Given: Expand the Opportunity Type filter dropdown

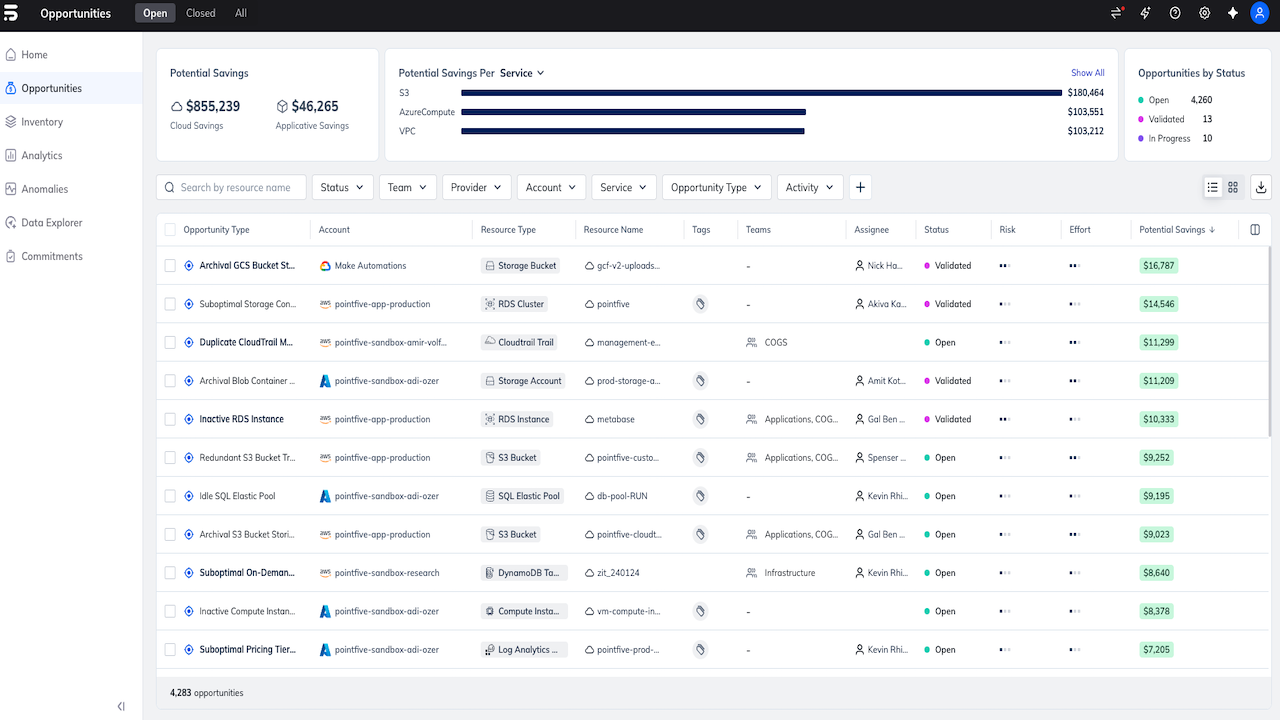Looking at the screenshot, I should [716, 187].
